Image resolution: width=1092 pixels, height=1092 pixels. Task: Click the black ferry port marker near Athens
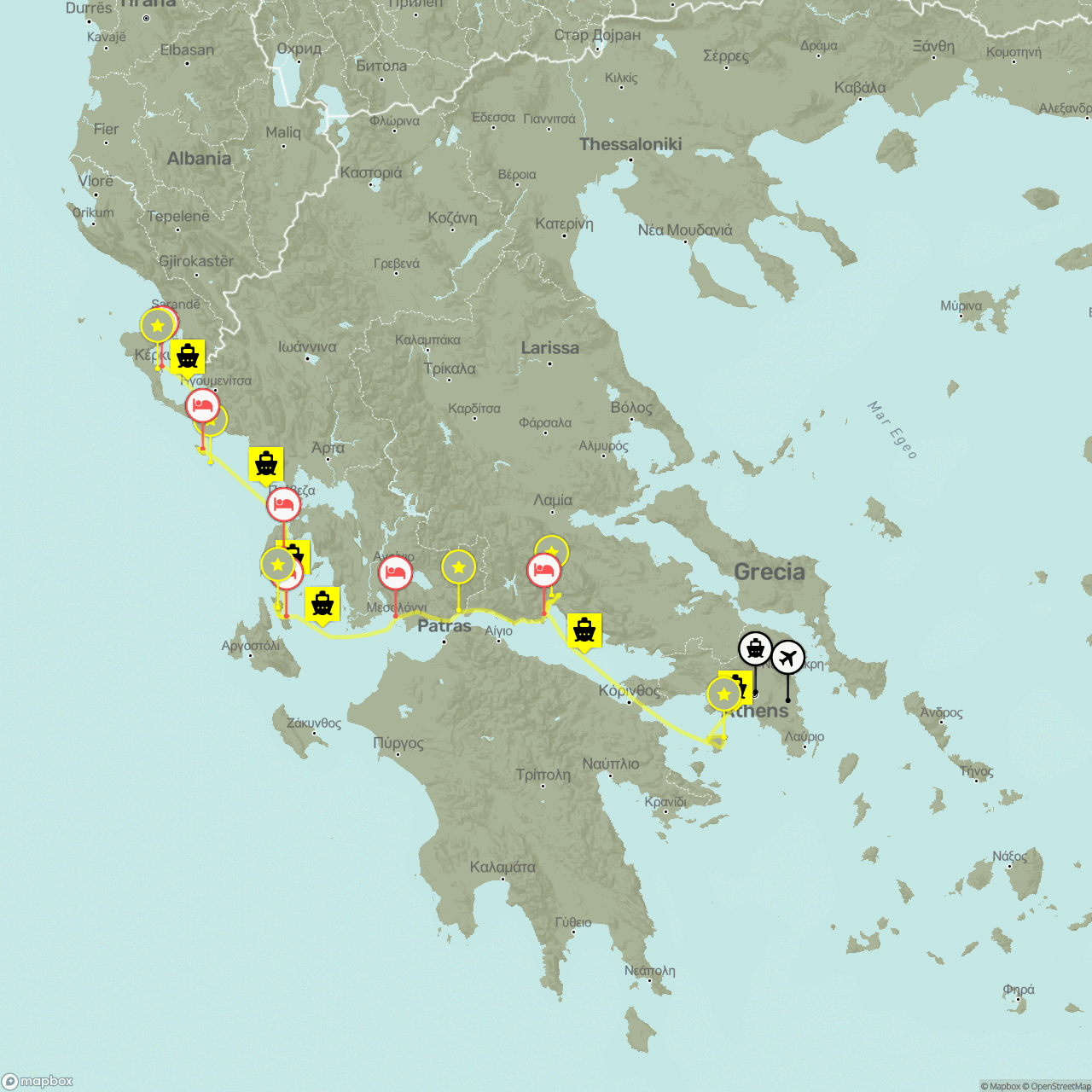(x=755, y=649)
